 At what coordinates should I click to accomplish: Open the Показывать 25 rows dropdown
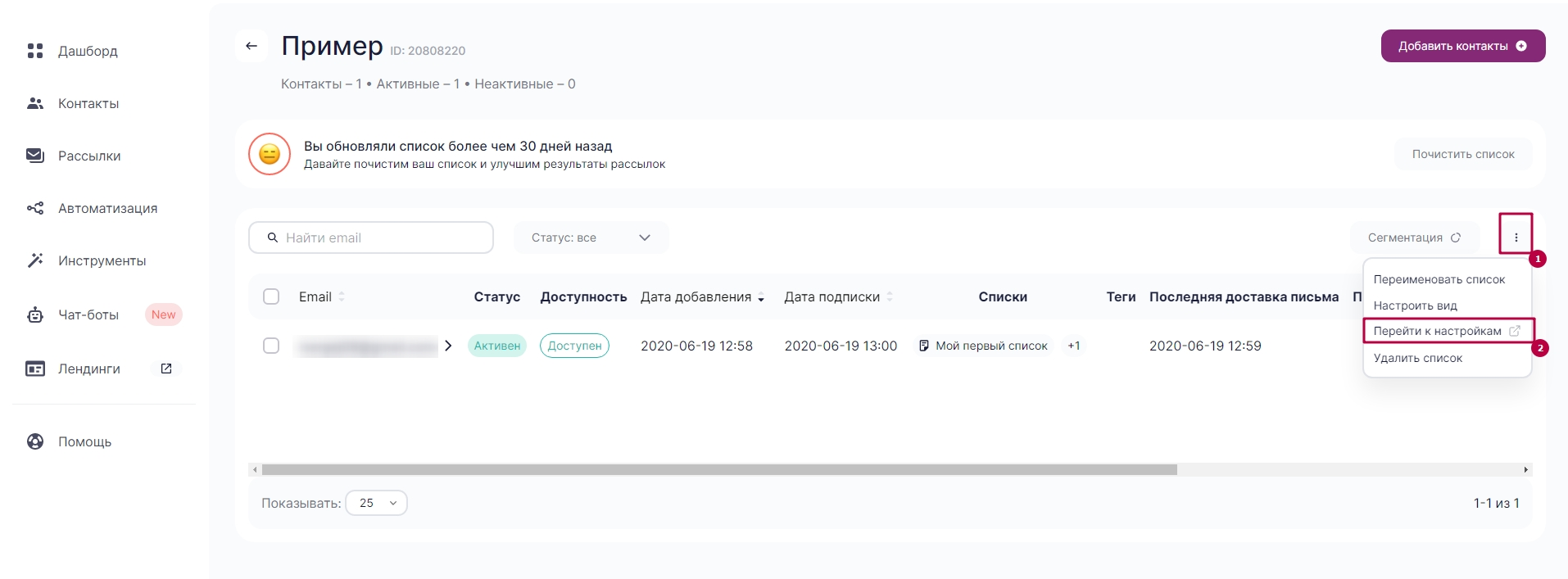tap(377, 503)
